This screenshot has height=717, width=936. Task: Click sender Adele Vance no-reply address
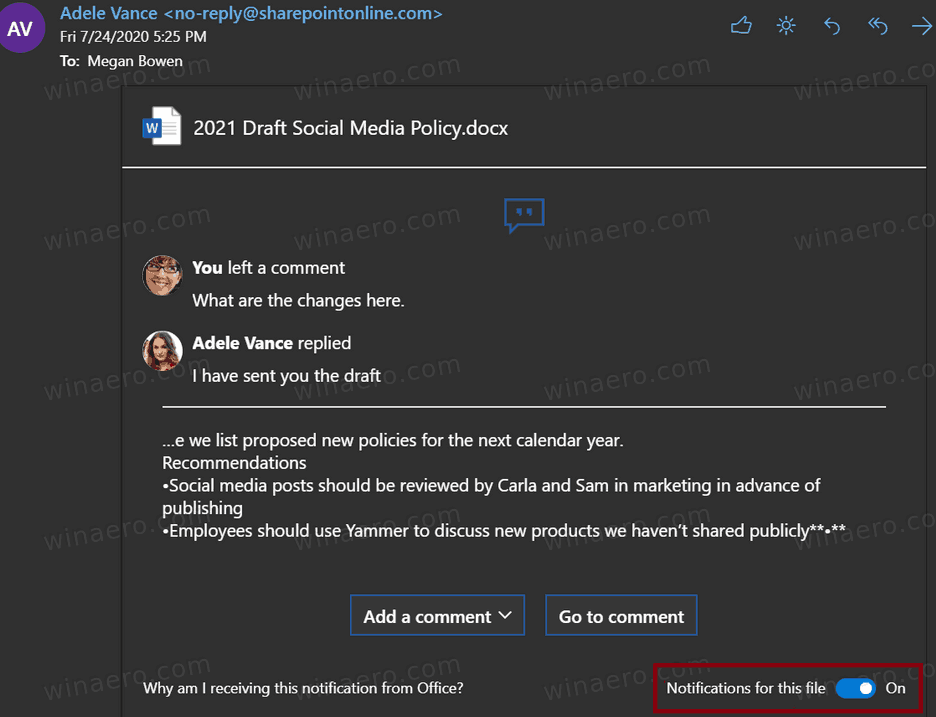pos(251,13)
